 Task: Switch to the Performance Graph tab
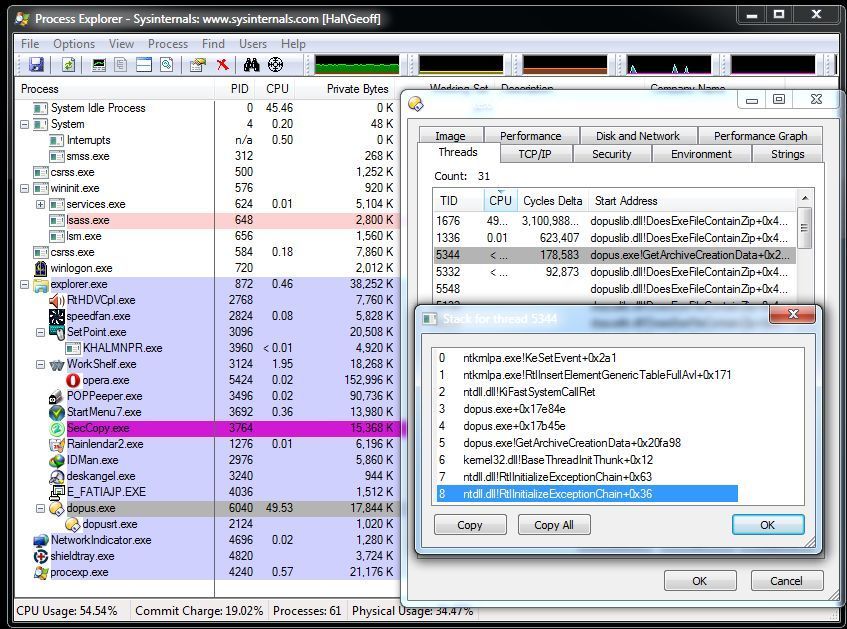point(761,136)
